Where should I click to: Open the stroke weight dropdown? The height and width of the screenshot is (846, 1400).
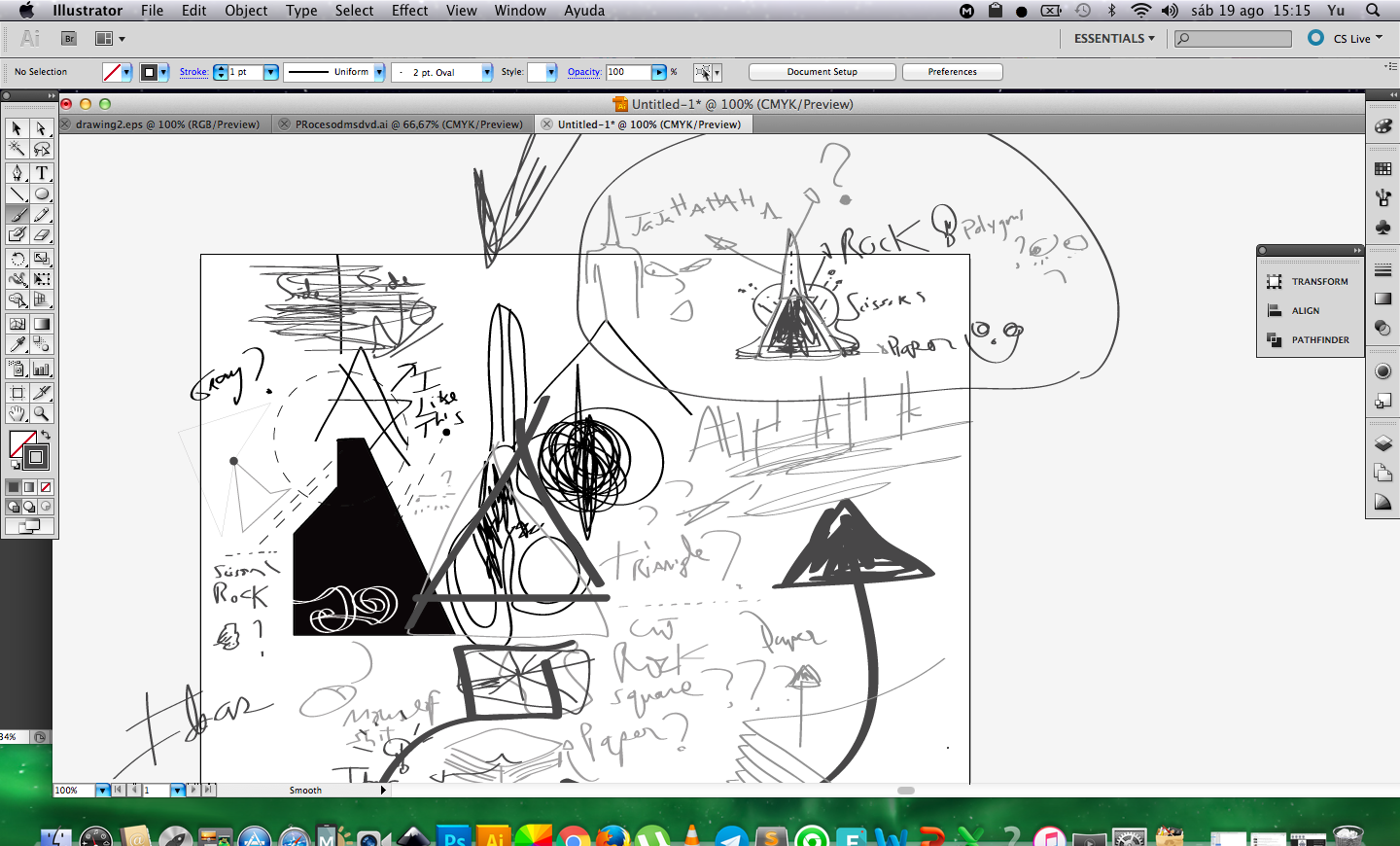[x=271, y=72]
